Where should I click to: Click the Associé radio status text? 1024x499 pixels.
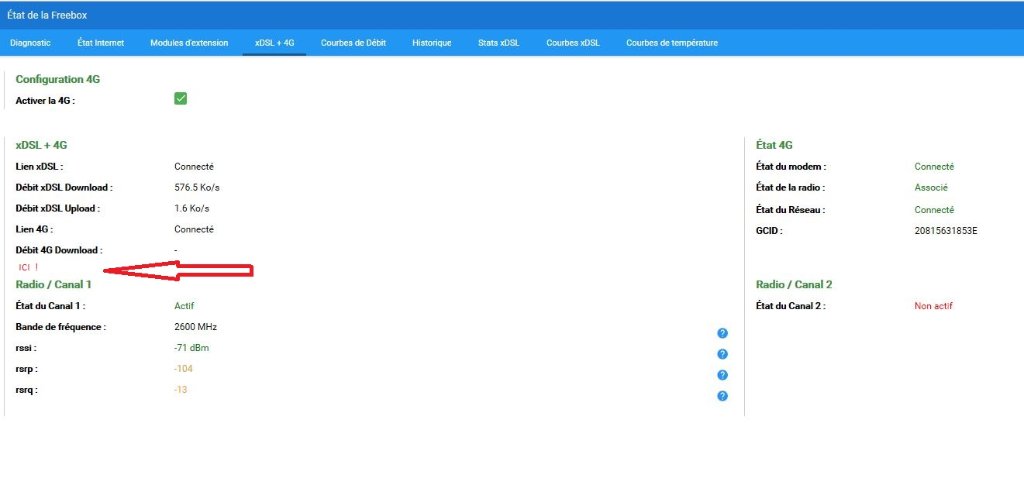[931, 188]
